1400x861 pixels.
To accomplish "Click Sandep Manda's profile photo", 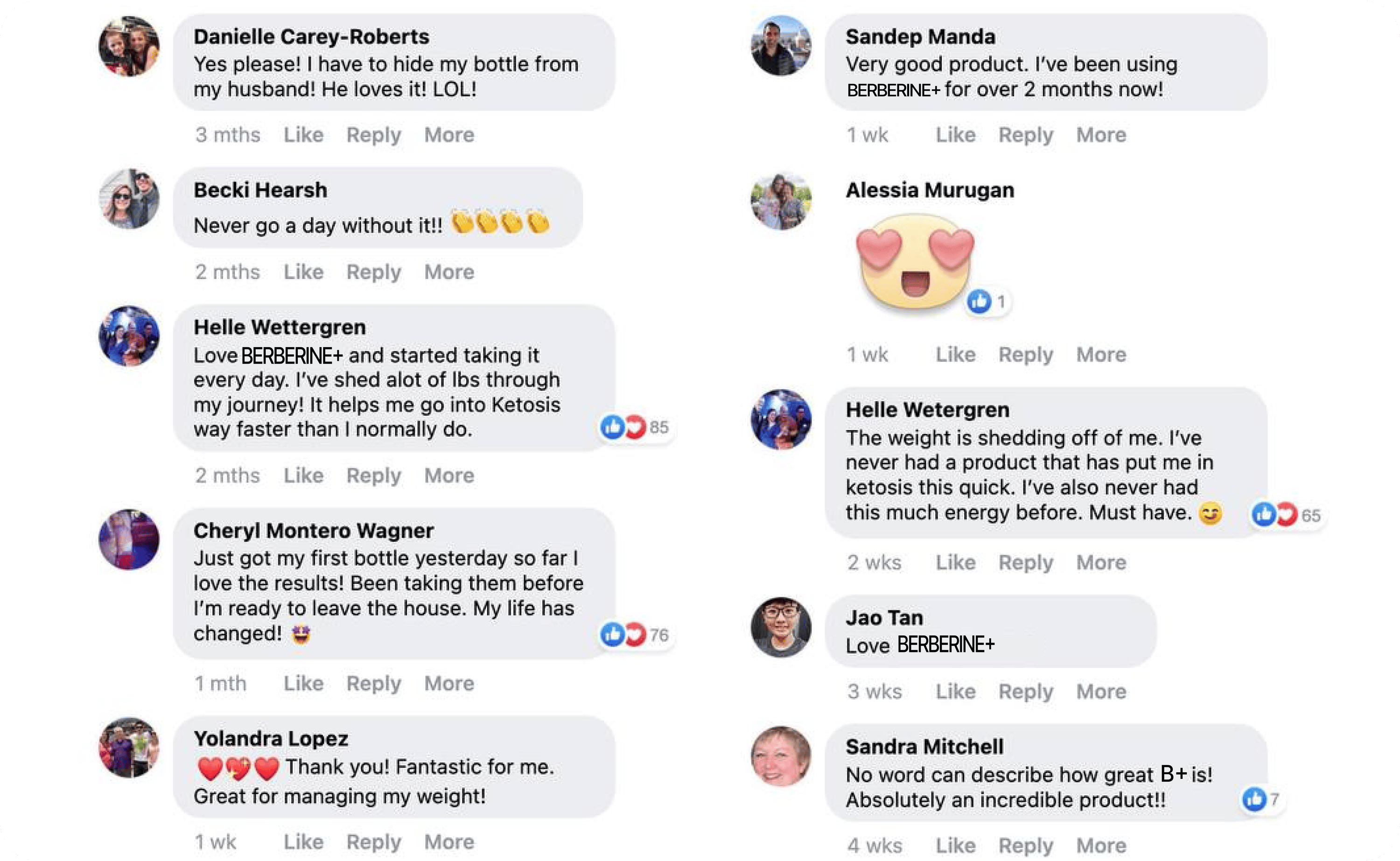I will coord(781,46).
